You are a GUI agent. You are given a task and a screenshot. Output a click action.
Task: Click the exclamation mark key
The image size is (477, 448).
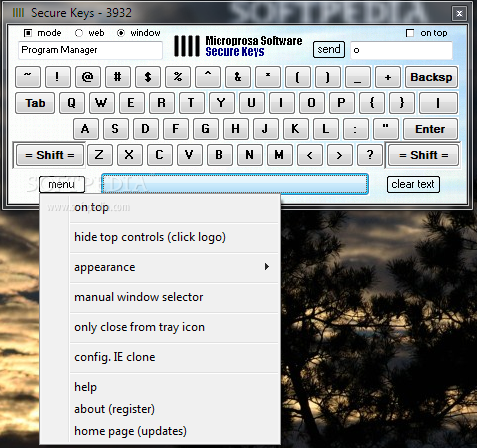tap(58, 77)
